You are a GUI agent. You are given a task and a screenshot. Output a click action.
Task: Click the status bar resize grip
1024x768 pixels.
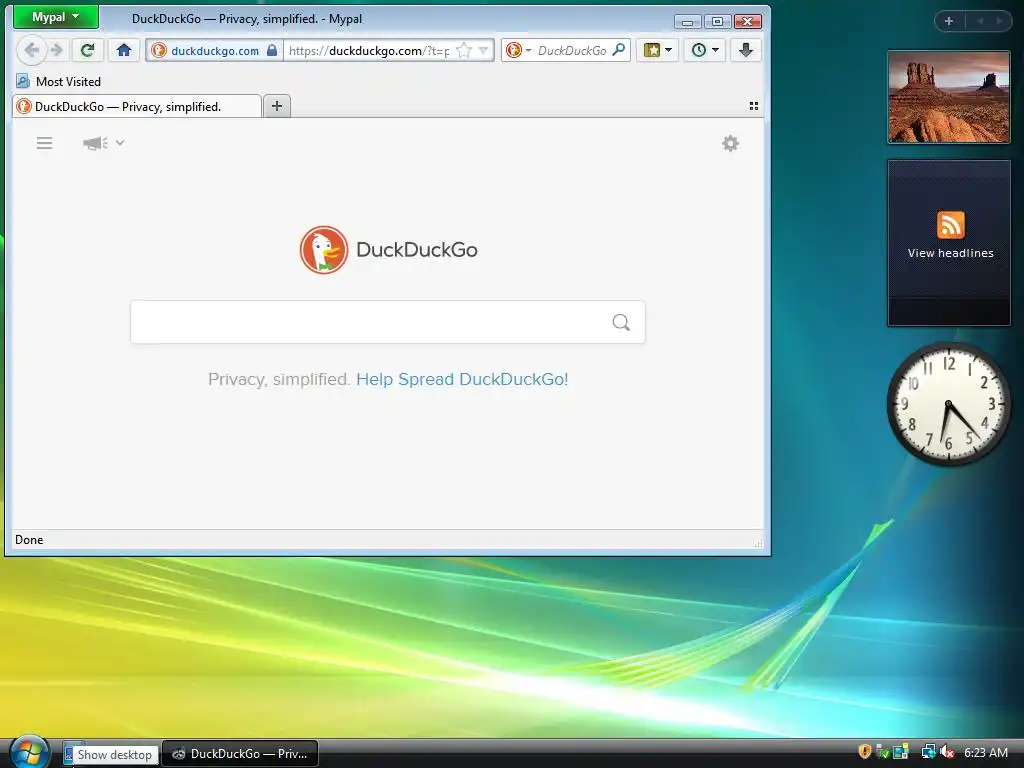click(x=758, y=543)
